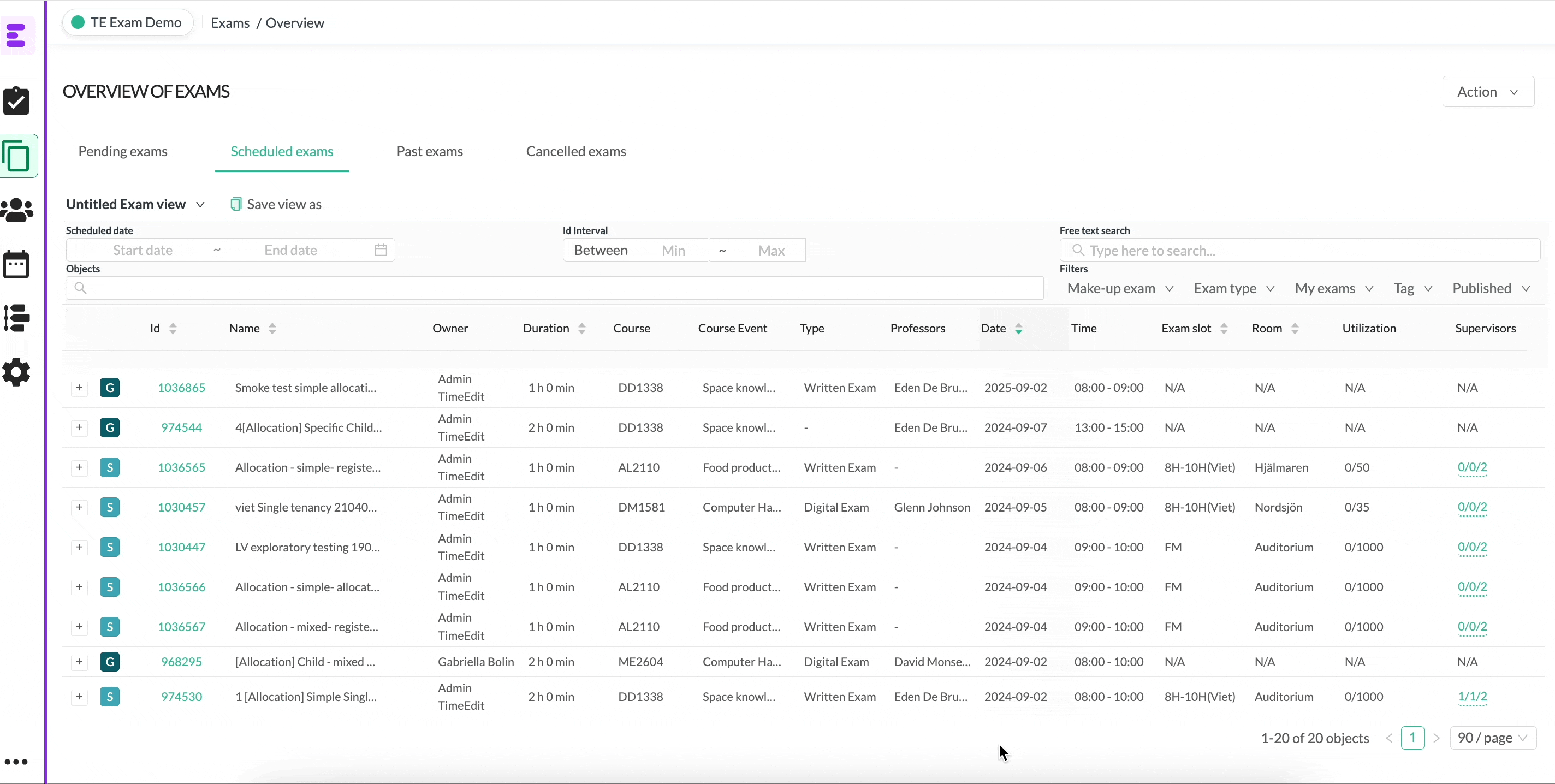1555x784 pixels.
Task: Expand row 1030457 with plus button
Action: [79, 507]
